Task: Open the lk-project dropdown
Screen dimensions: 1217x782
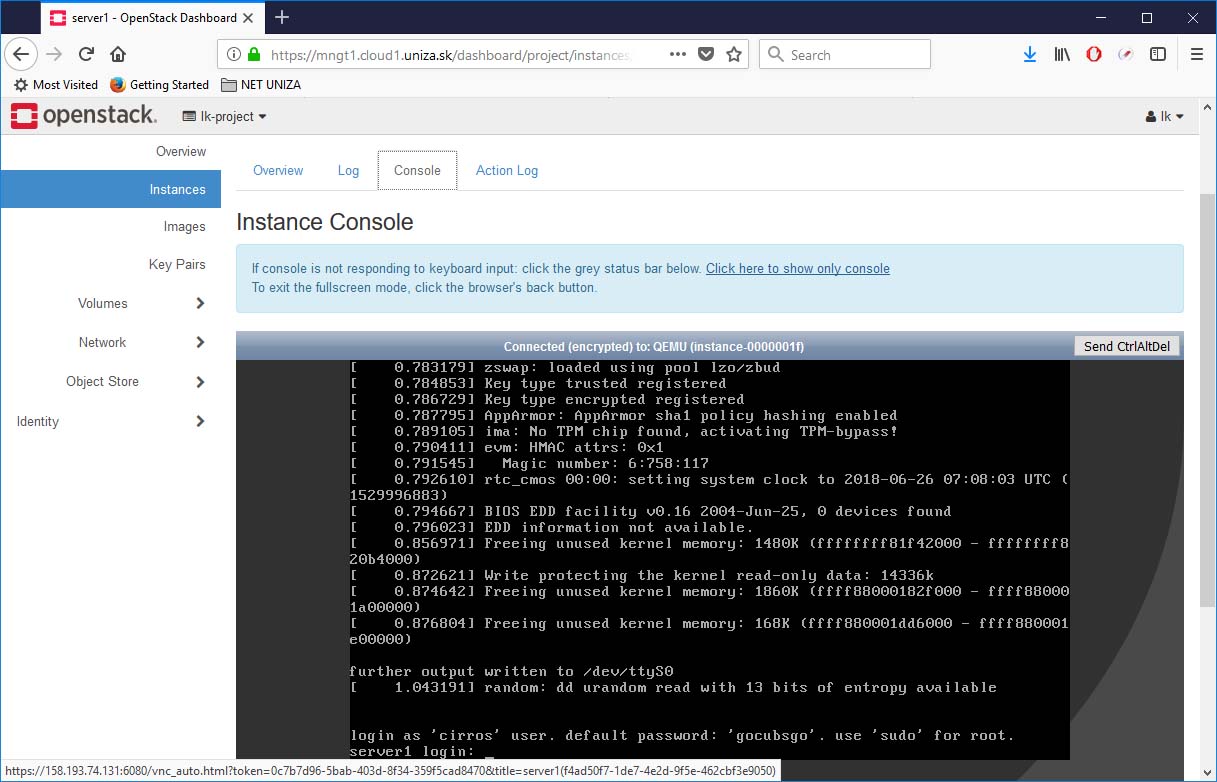Action: [225, 116]
